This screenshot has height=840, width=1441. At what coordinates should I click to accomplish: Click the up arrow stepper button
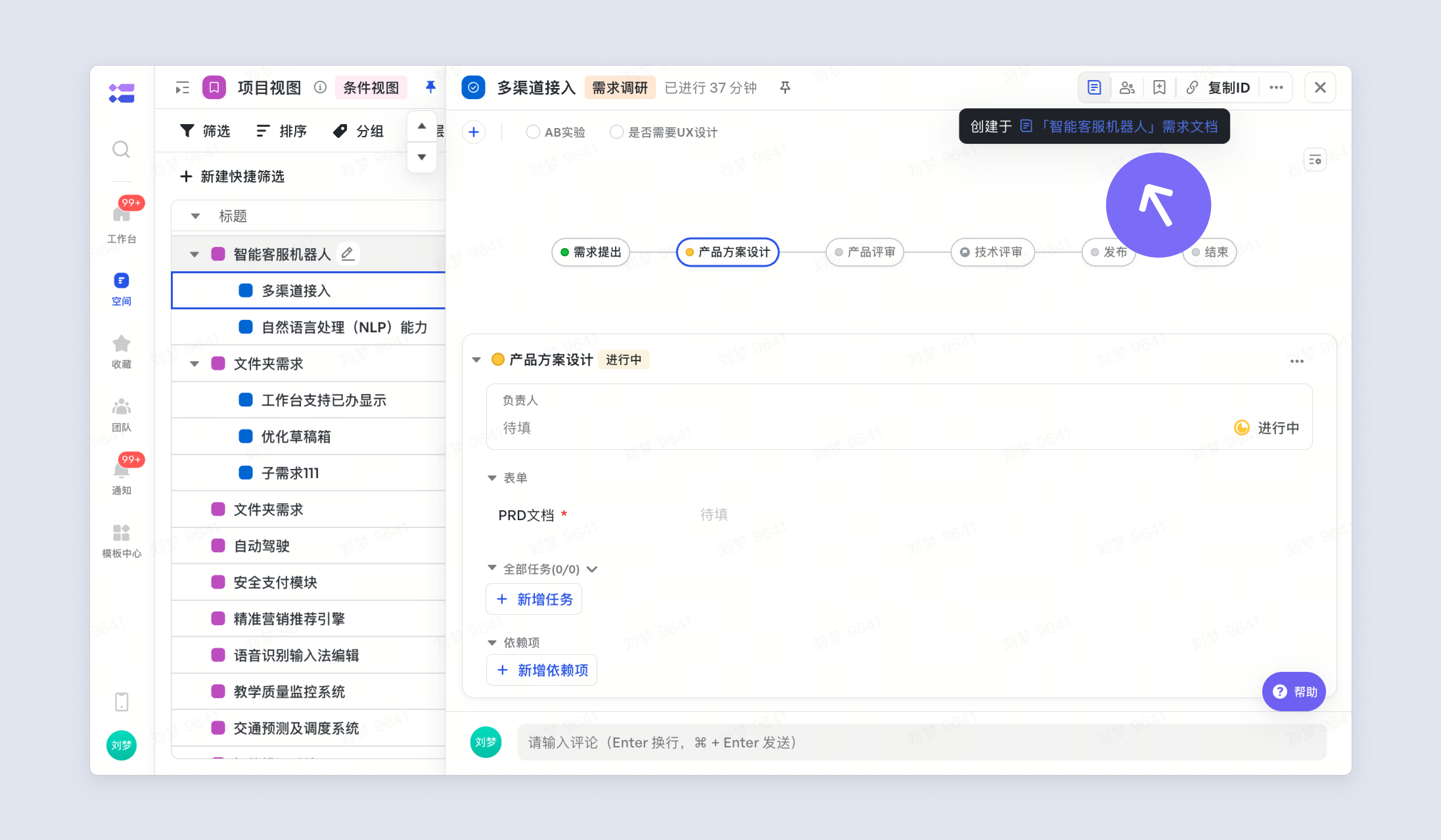pos(422,126)
